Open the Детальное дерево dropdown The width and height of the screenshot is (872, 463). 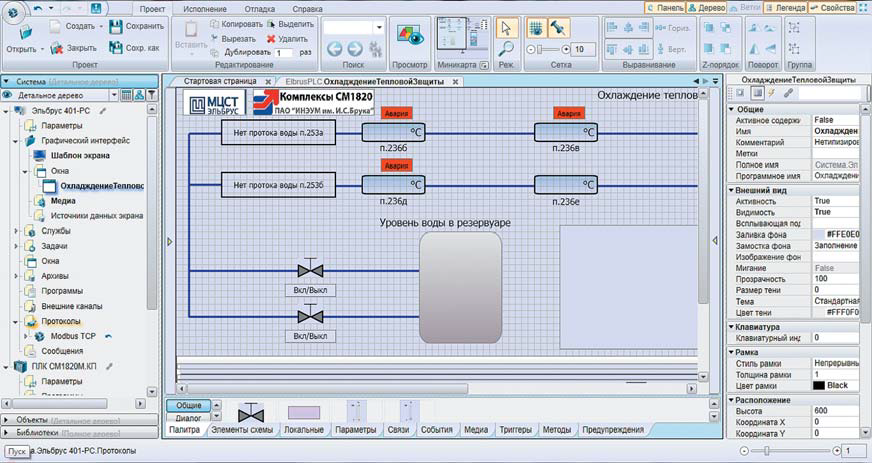pyautogui.click(x=113, y=96)
